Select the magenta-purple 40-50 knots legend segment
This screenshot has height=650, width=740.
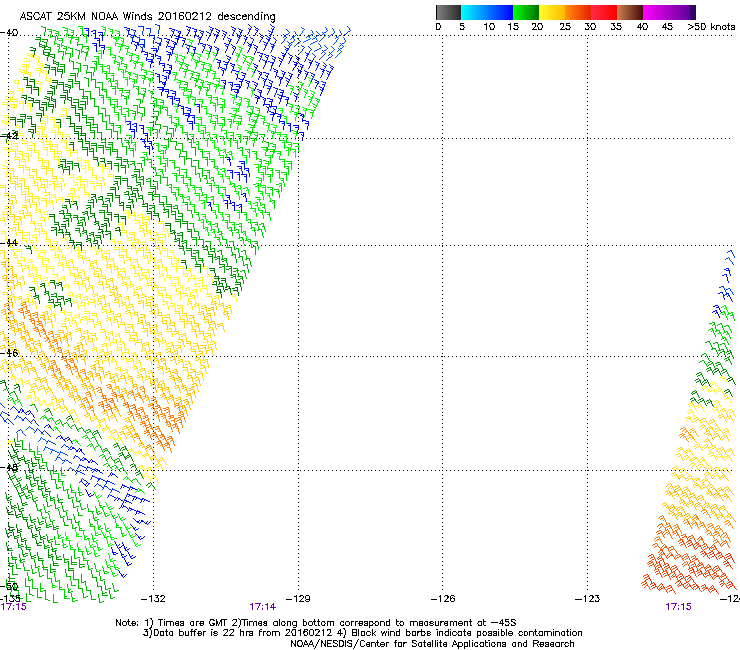tap(669, 12)
